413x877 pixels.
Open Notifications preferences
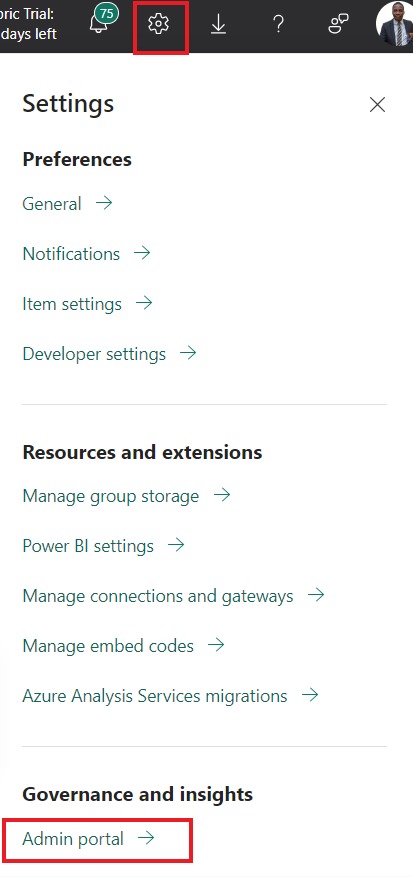pyautogui.click(x=87, y=253)
